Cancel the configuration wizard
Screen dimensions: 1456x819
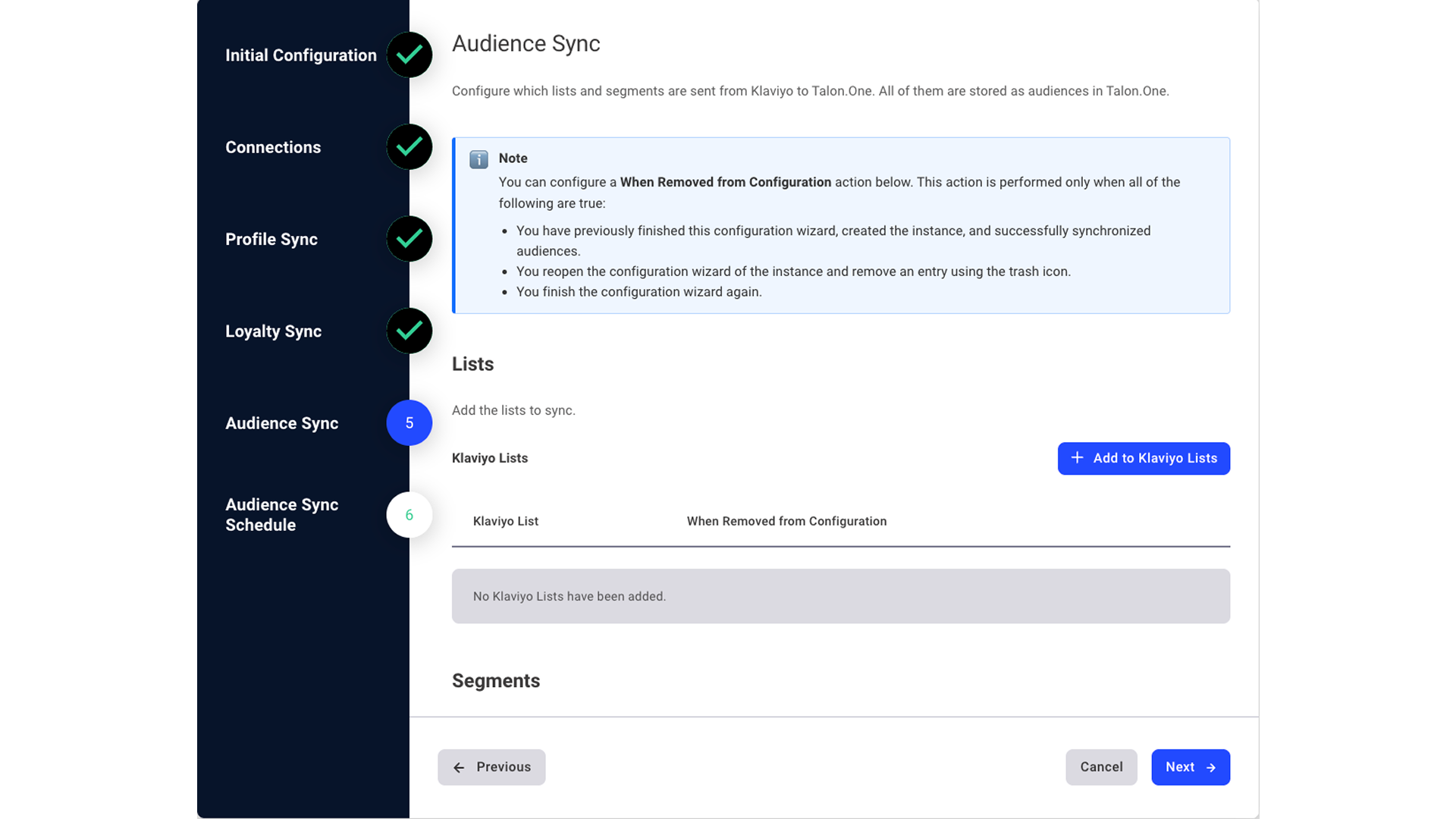click(1101, 767)
